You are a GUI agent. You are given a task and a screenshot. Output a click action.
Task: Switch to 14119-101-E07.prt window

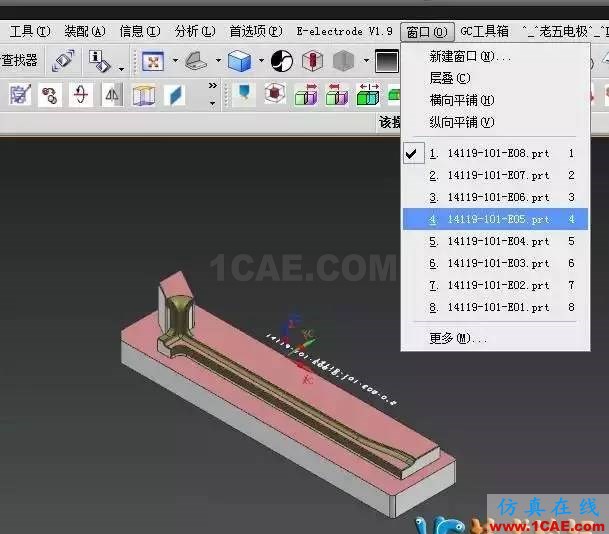[x=495, y=176]
